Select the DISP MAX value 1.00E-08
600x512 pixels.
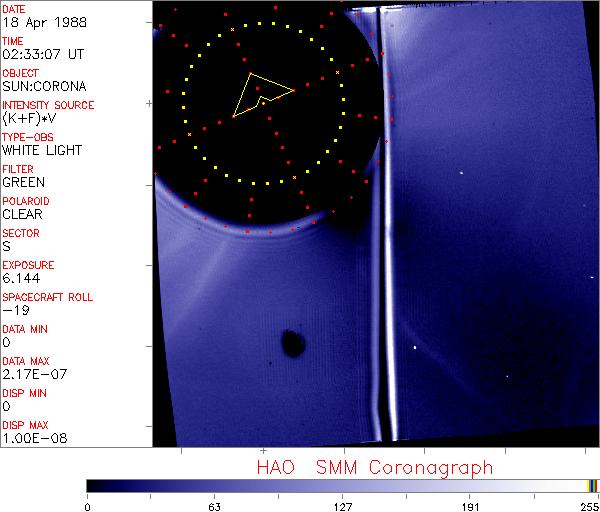coord(31,438)
